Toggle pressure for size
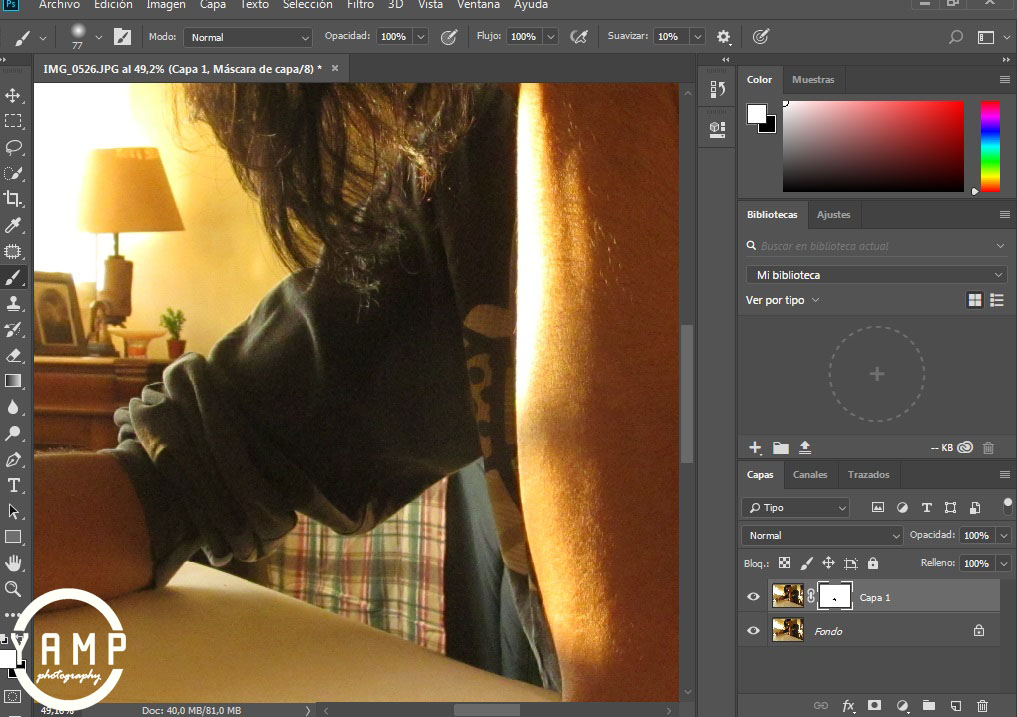1017x717 pixels. point(761,37)
